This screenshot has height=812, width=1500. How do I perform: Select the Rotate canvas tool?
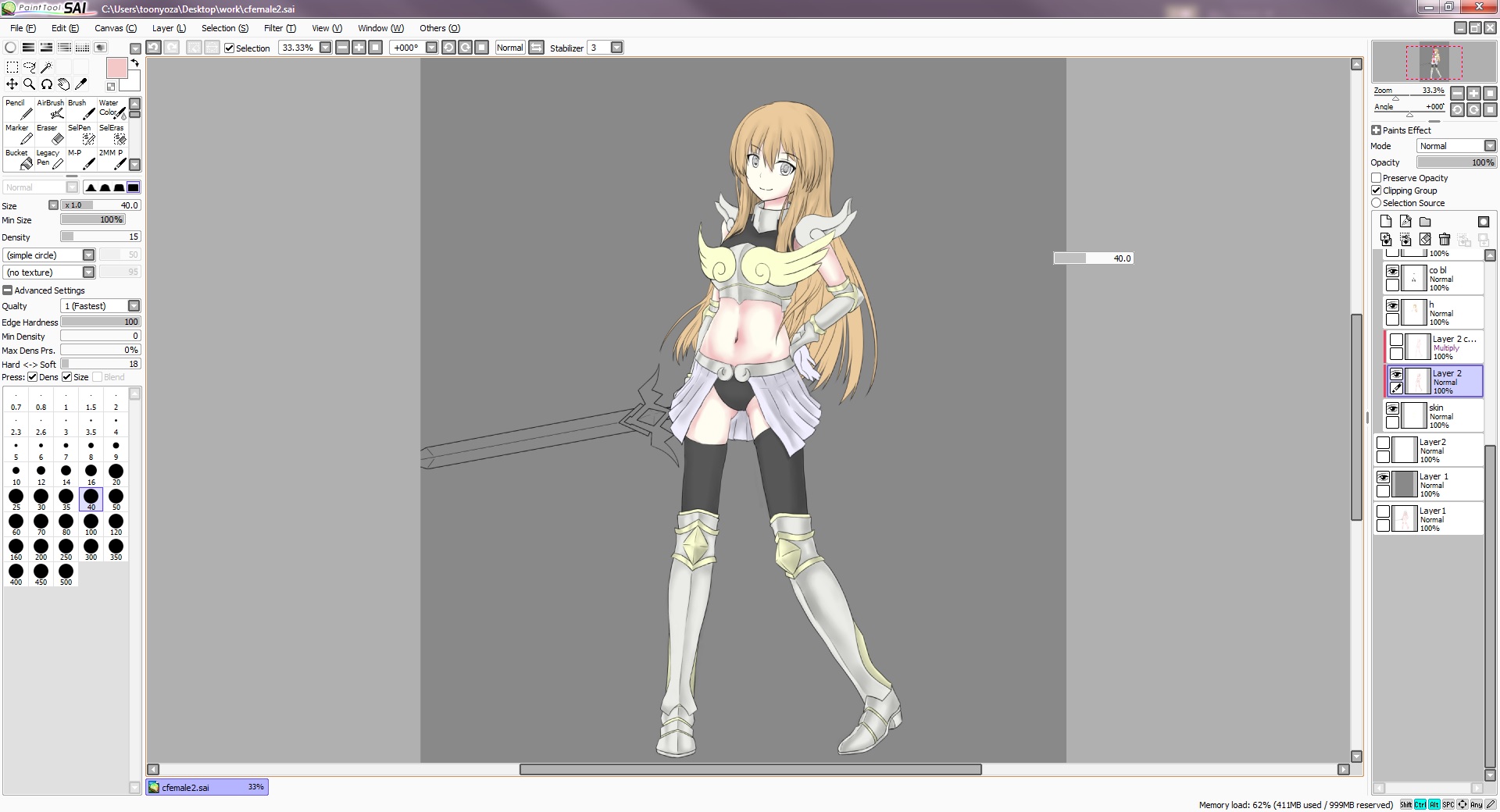[x=46, y=84]
